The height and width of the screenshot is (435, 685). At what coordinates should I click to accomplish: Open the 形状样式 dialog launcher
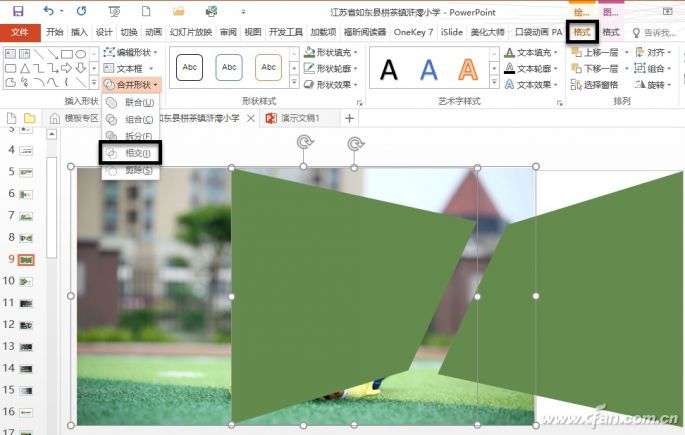[x=360, y=103]
